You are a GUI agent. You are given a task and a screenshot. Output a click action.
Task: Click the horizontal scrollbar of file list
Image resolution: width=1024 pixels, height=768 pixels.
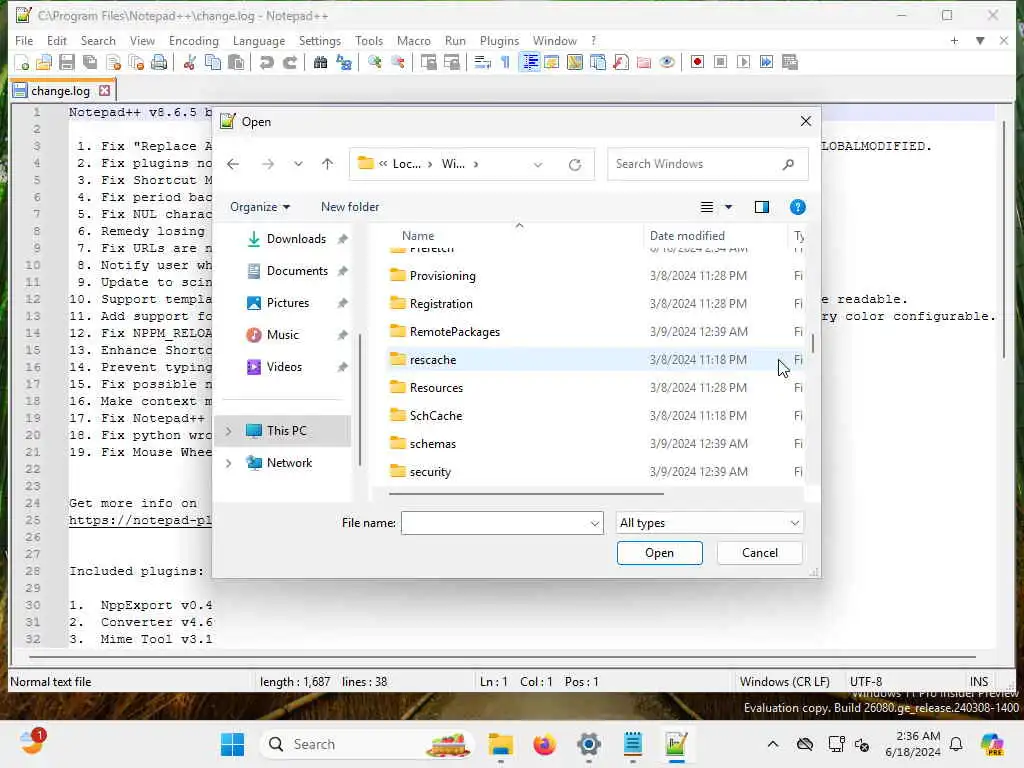click(x=526, y=494)
